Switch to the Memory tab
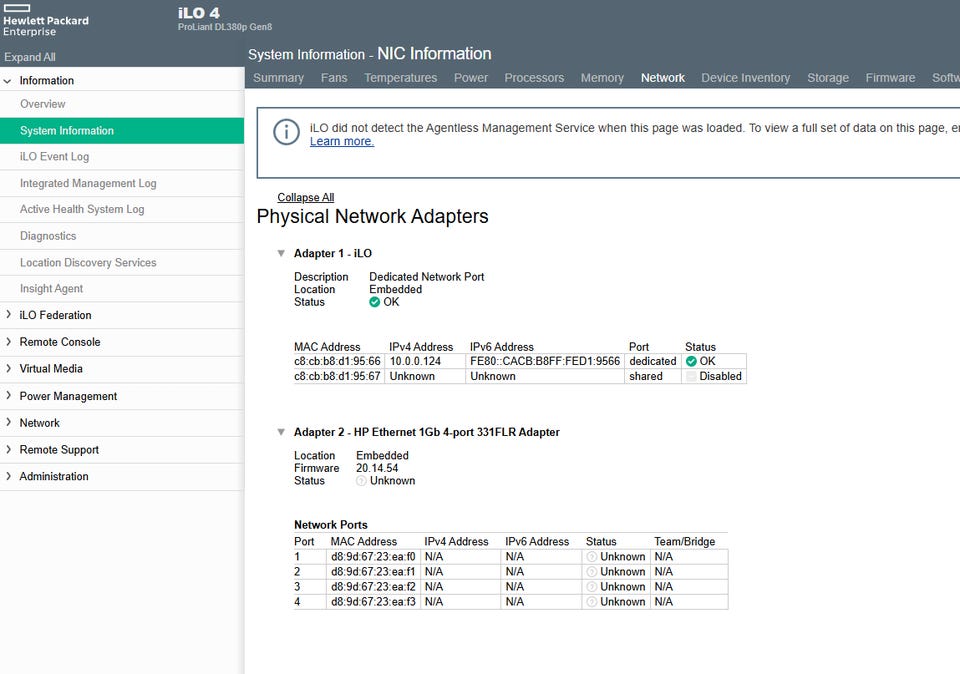Viewport: 960px width, 674px height. [x=602, y=78]
